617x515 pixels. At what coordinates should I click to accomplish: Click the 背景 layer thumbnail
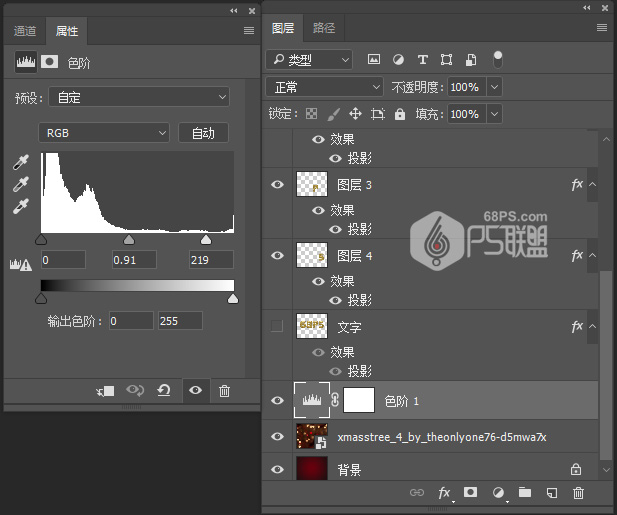(x=312, y=469)
